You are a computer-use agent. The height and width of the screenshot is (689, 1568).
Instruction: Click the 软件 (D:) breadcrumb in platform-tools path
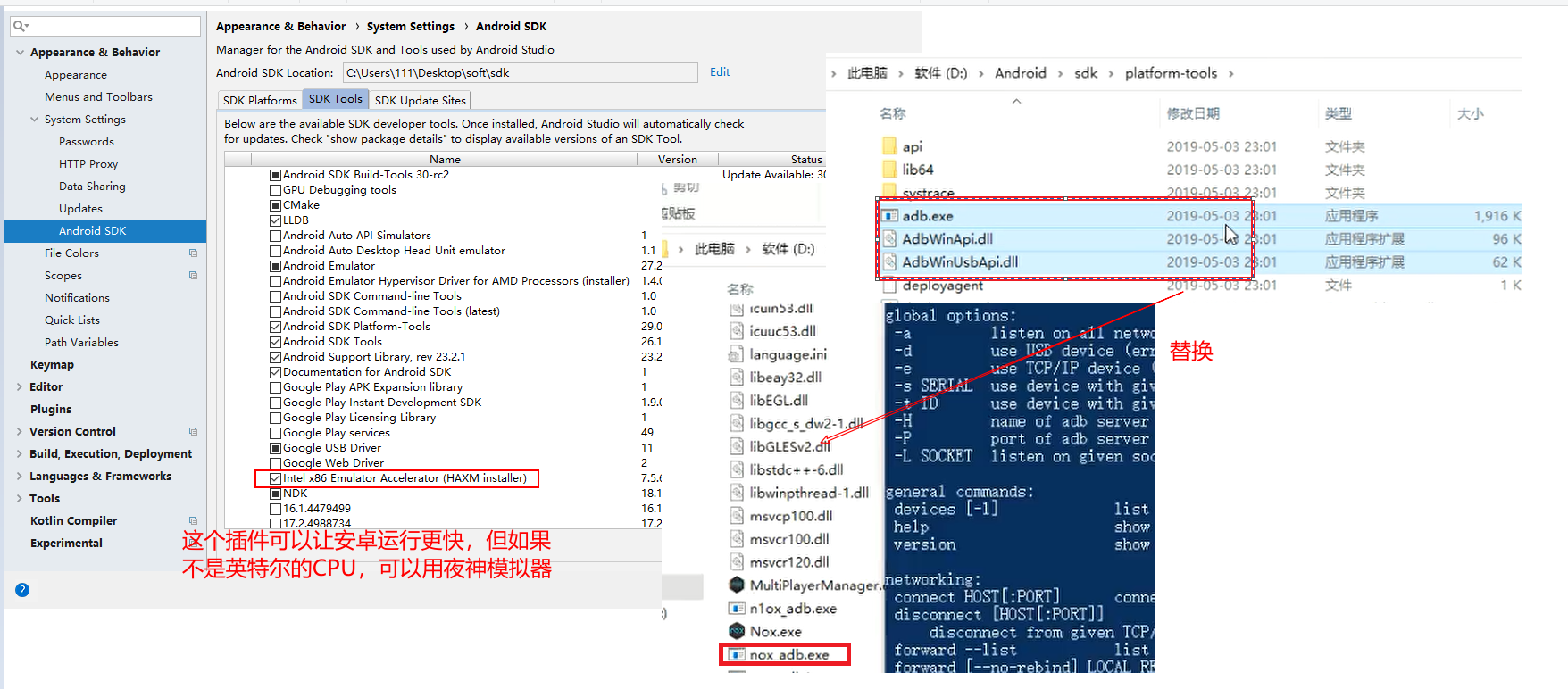coord(941,73)
